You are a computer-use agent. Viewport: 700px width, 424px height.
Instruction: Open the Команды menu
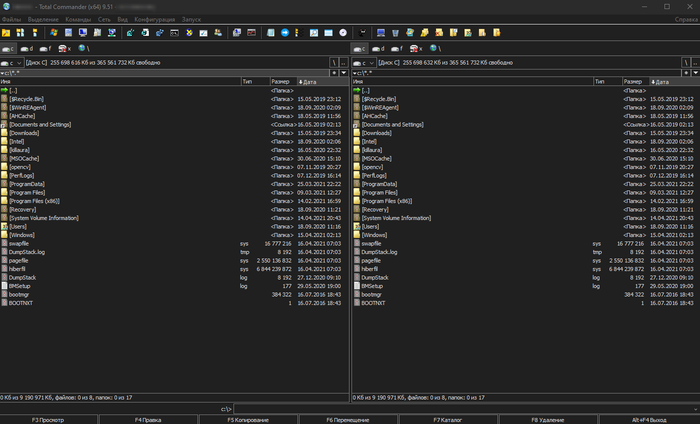tap(78, 20)
